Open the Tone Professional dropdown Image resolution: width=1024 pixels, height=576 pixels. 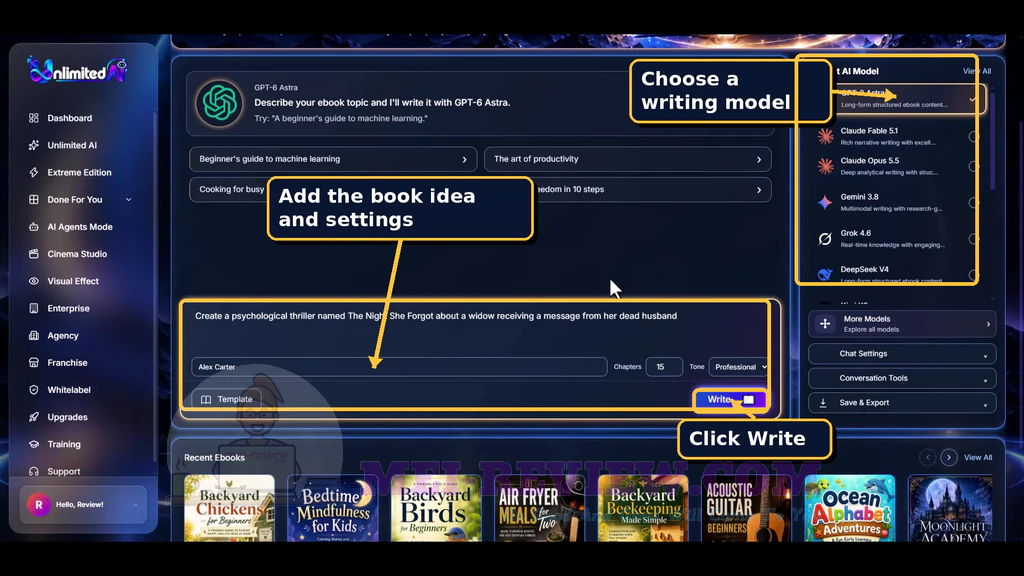coord(738,367)
